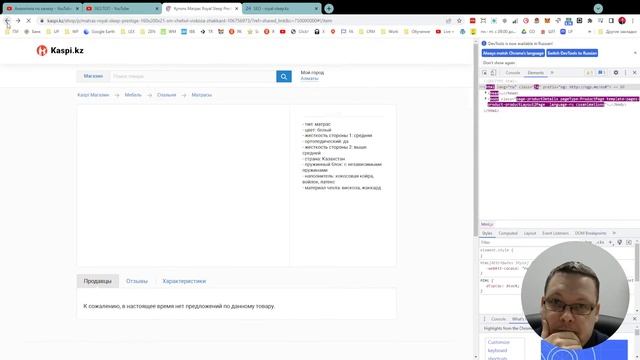Image resolution: width=640 pixels, height=360 pixels.
Task: Open the Другие закладки folder
Action: click(x=617, y=31)
